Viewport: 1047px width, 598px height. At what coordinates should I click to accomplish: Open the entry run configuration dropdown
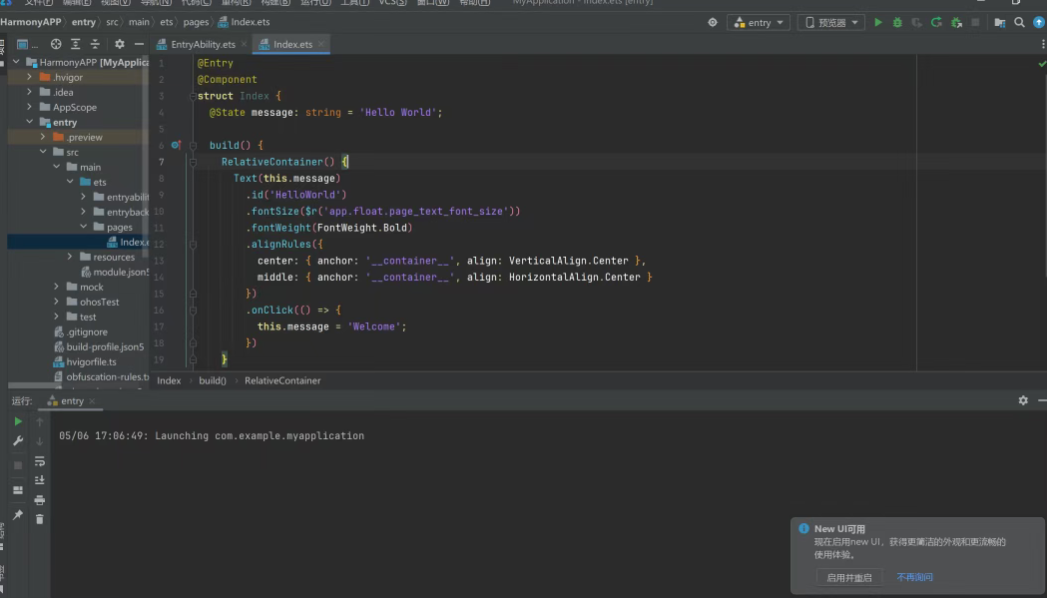tap(759, 22)
